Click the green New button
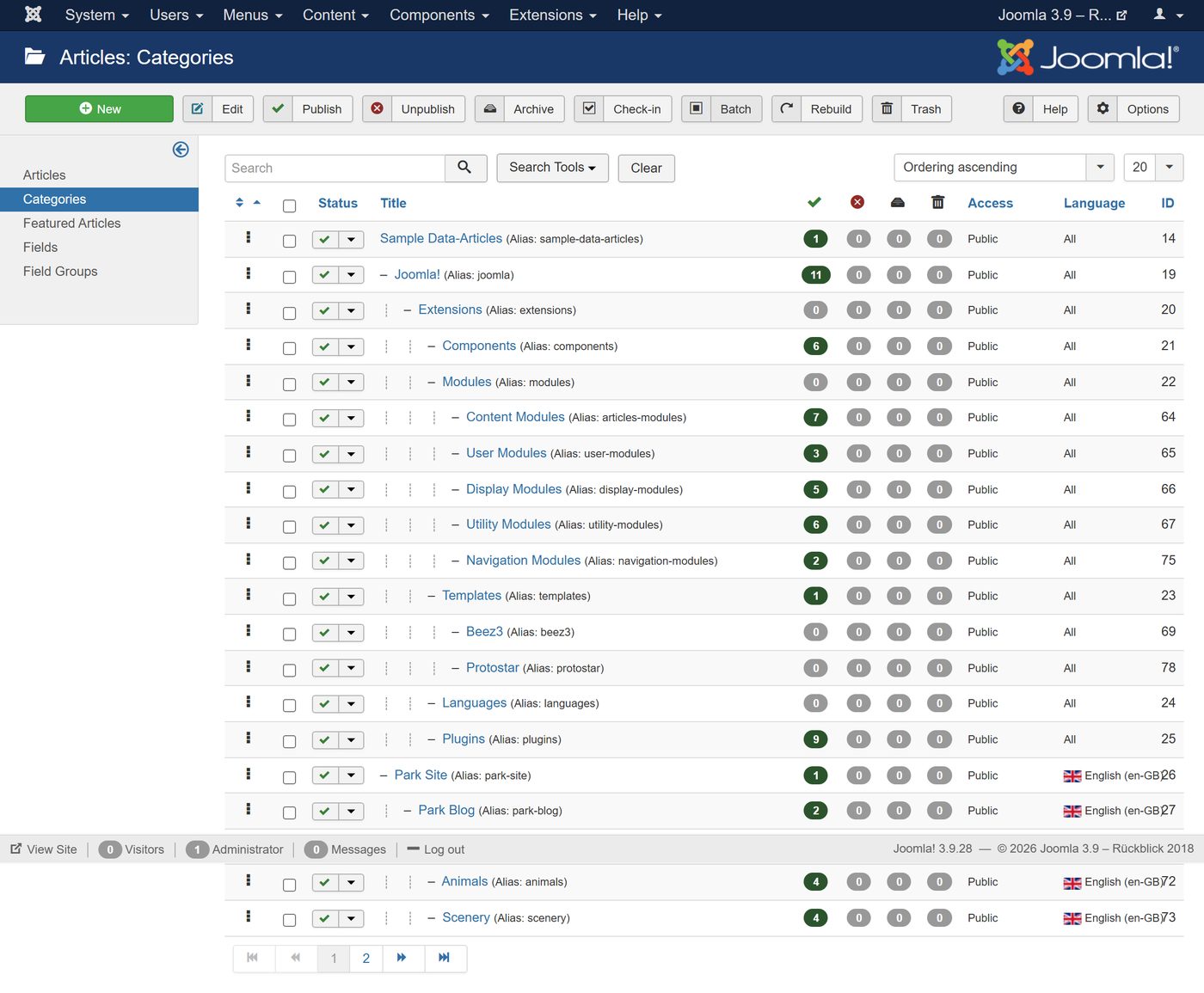 [x=99, y=109]
